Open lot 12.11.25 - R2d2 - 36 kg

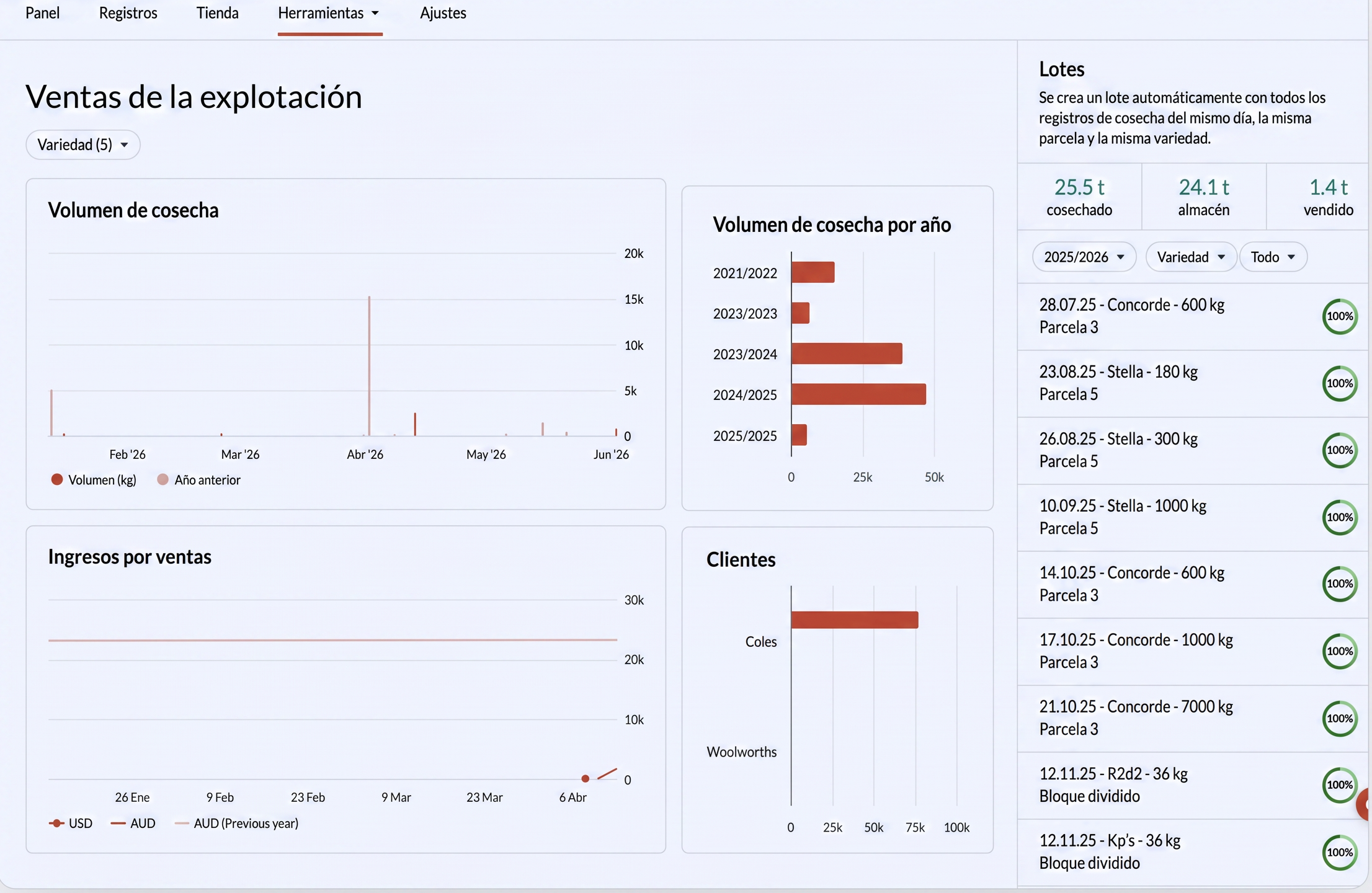(x=1193, y=785)
